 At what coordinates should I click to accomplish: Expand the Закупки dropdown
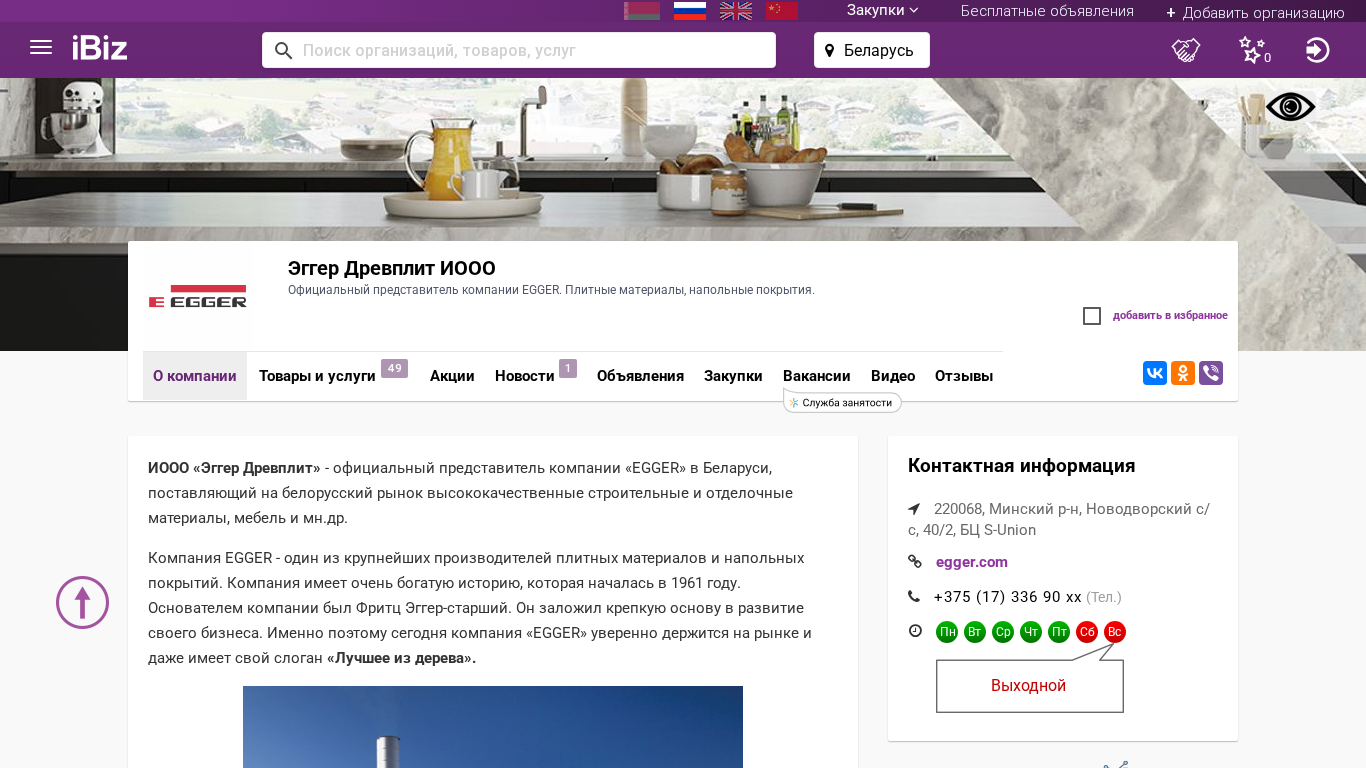882,11
